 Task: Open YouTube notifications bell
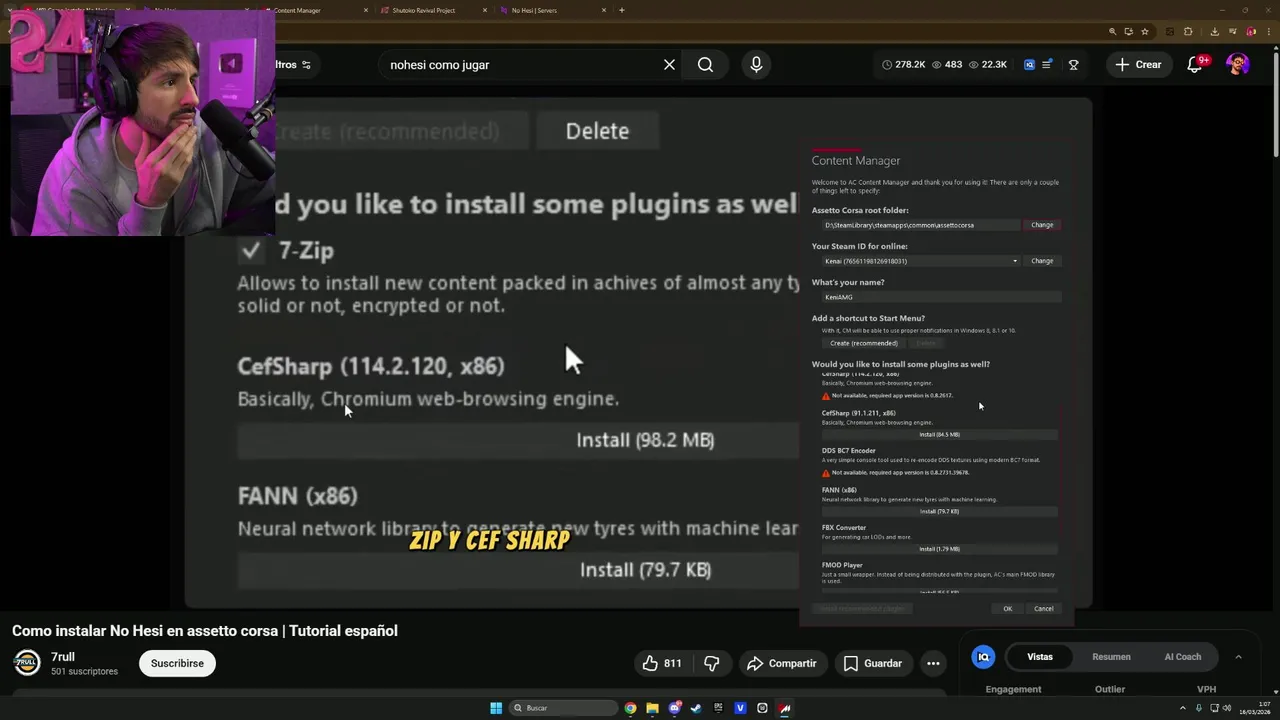(1194, 64)
